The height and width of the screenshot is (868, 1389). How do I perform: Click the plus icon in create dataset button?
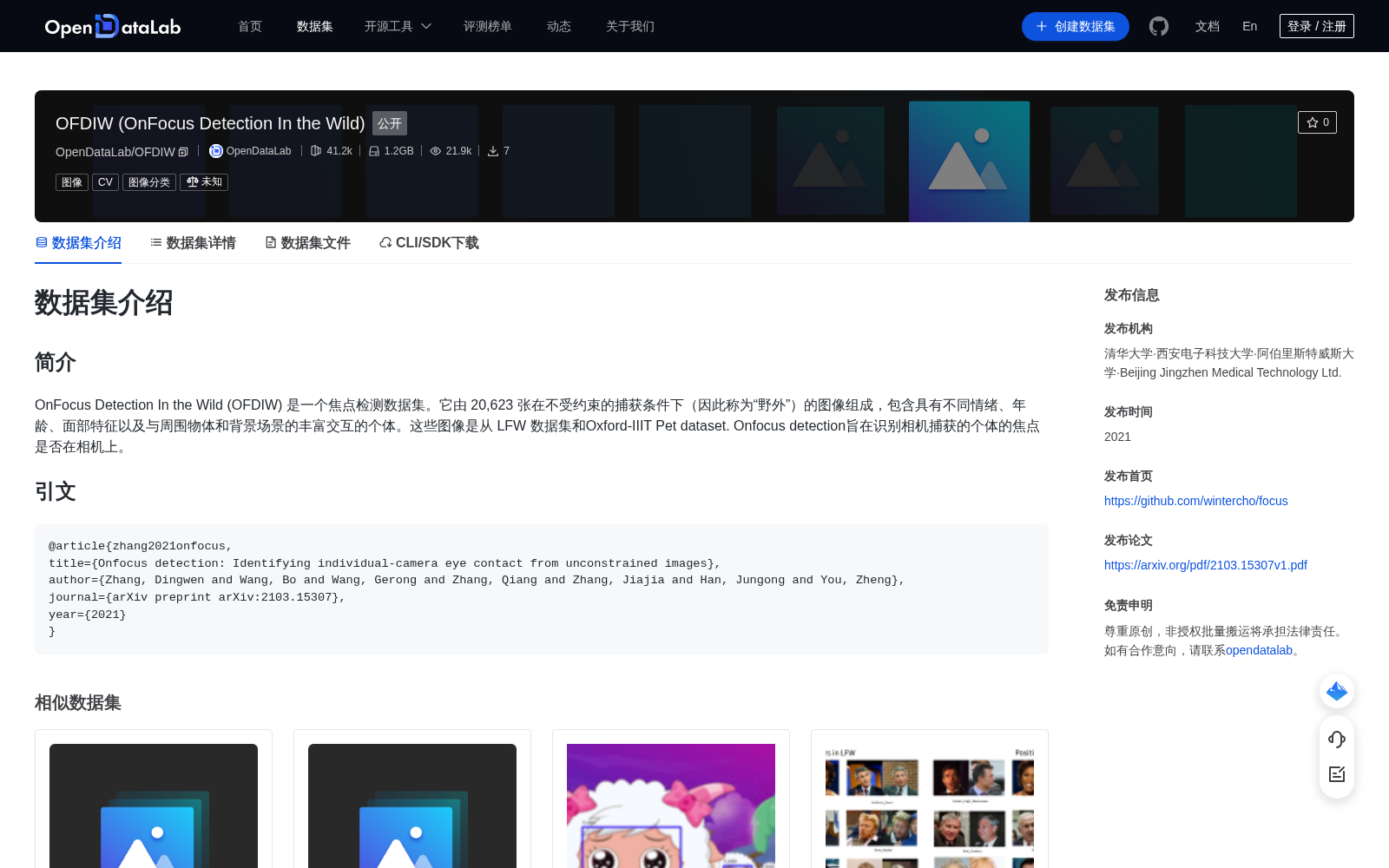pyautogui.click(x=1042, y=26)
